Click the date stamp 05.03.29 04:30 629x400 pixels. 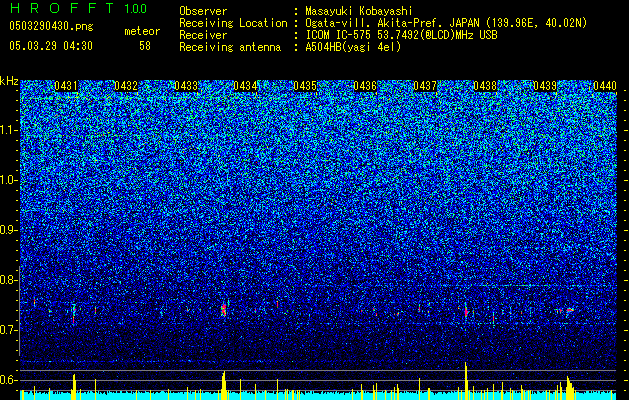(51, 46)
